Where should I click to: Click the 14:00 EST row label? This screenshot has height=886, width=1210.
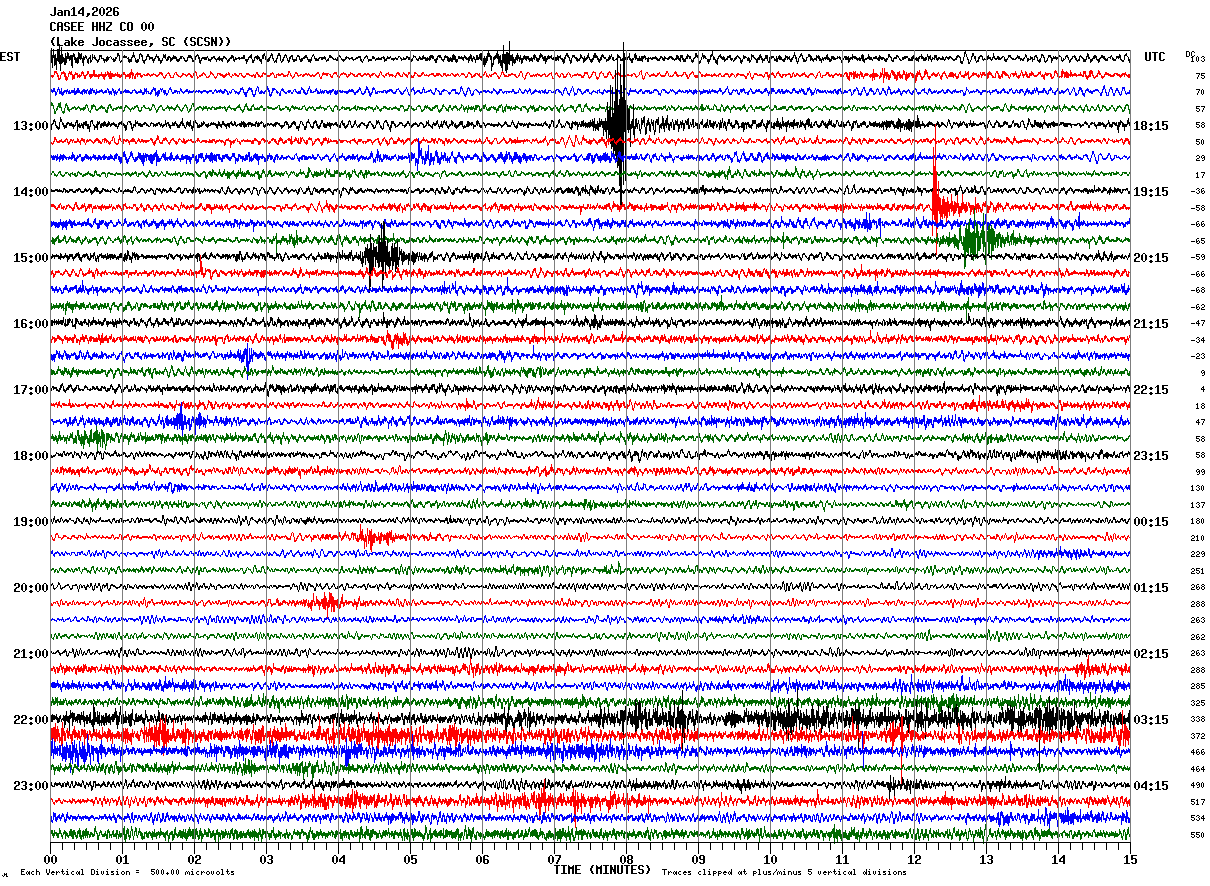point(30,192)
